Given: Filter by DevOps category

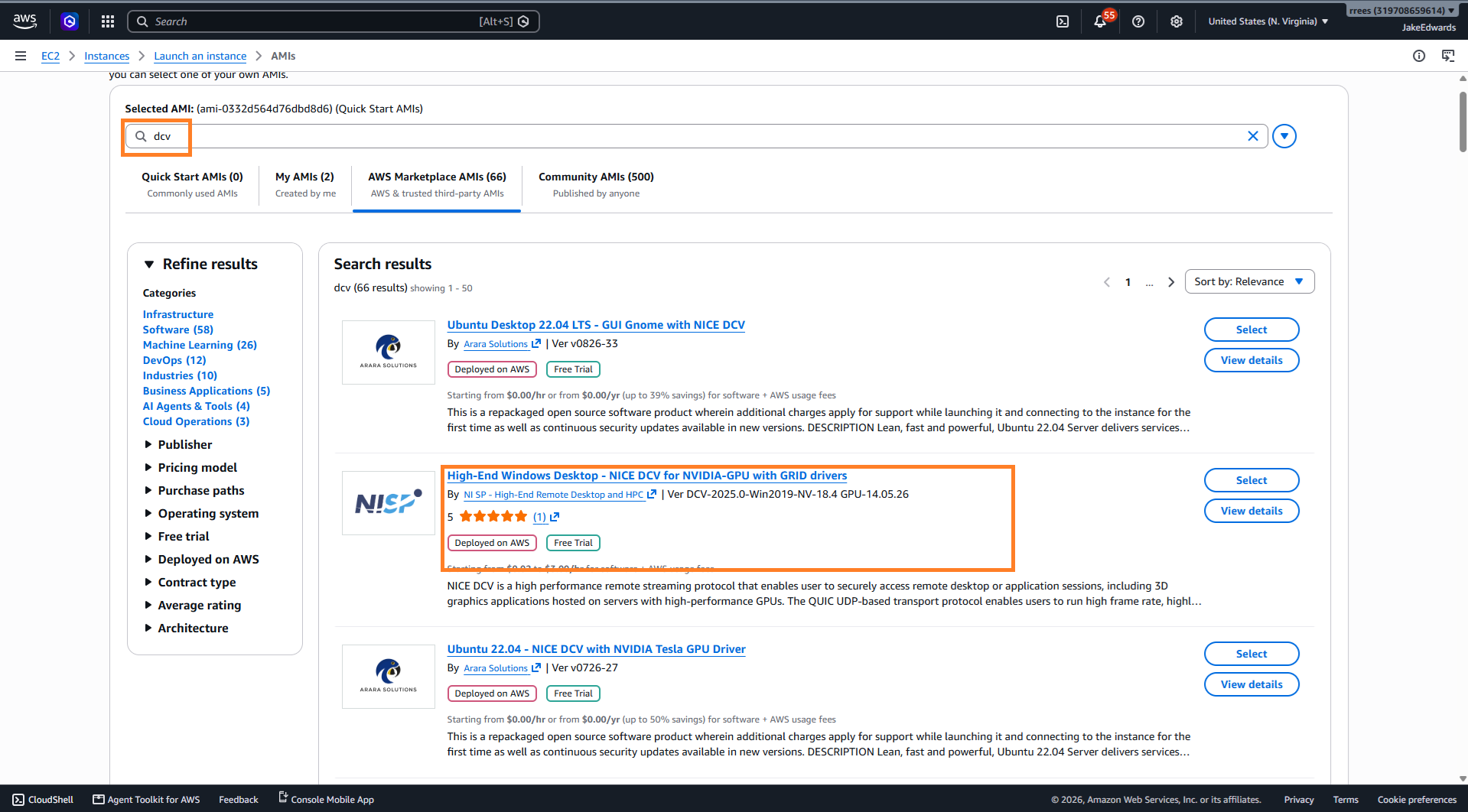Looking at the screenshot, I should pos(174,360).
